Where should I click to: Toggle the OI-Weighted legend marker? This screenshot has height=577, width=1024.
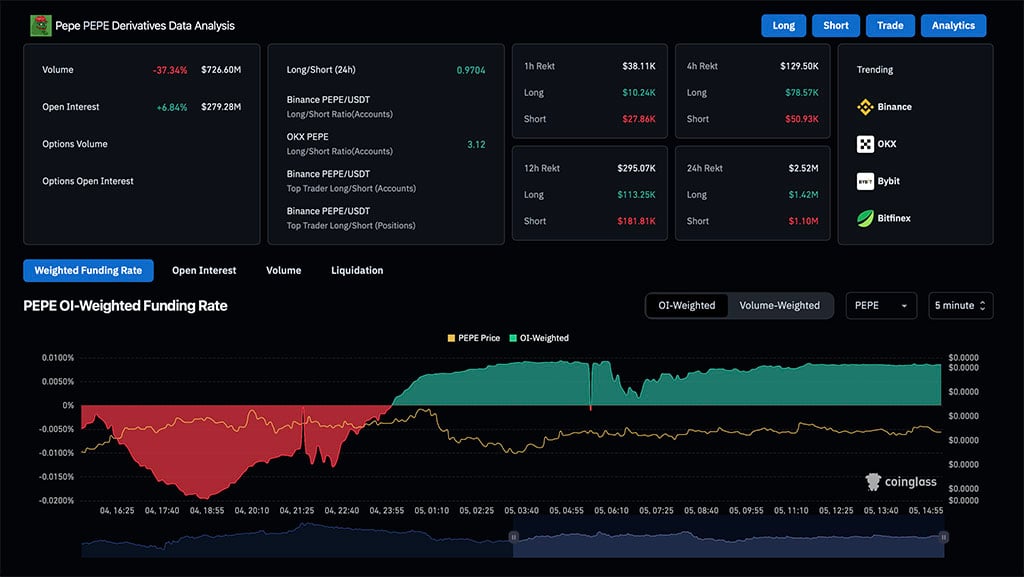(x=515, y=338)
